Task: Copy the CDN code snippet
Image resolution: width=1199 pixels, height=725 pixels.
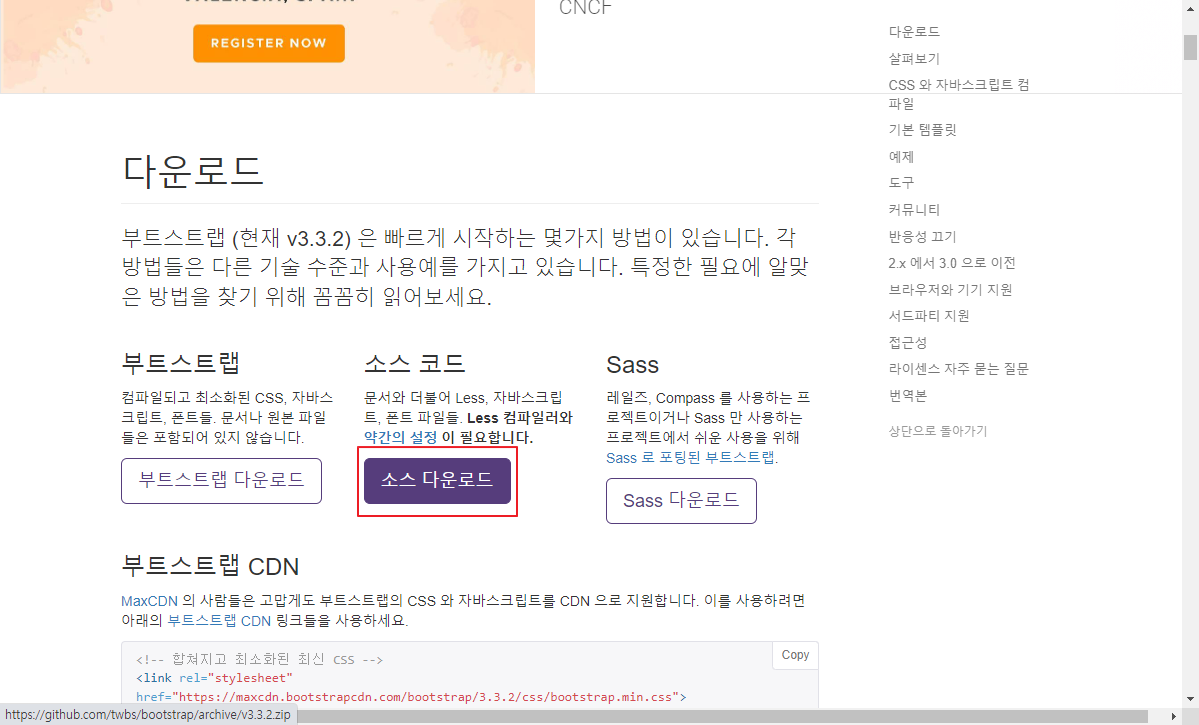Action: (795, 655)
